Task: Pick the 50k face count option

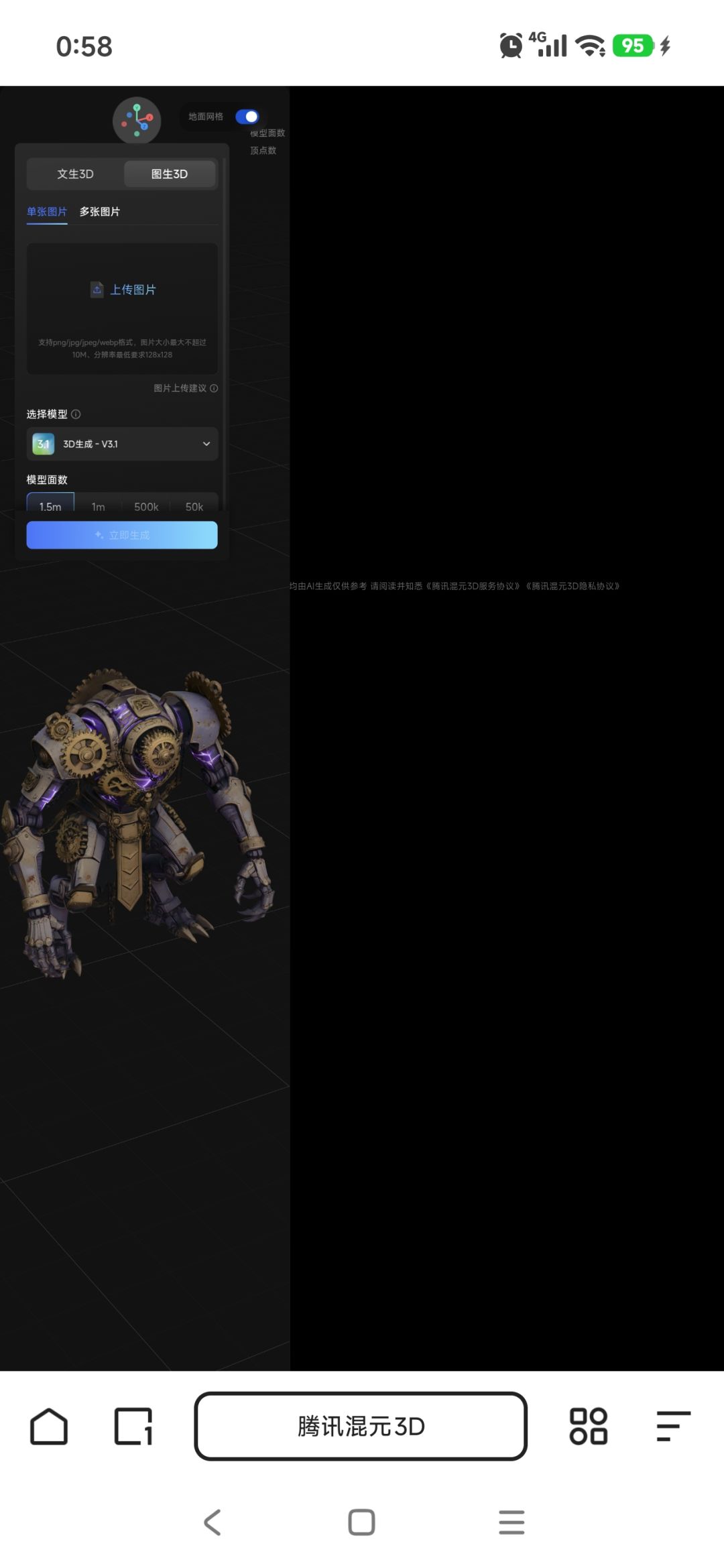Action: click(194, 506)
